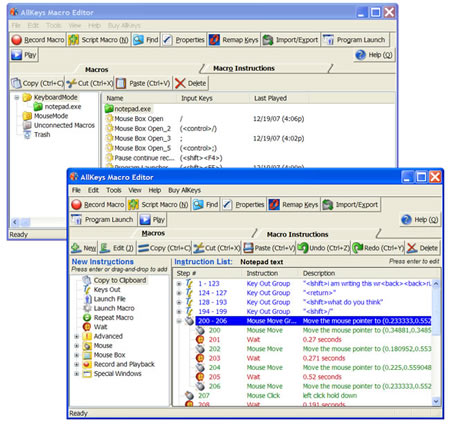Screen dimensions: 450x426
Task: Click Copy (Ctrl+C) in the front window
Action: pos(164,248)
